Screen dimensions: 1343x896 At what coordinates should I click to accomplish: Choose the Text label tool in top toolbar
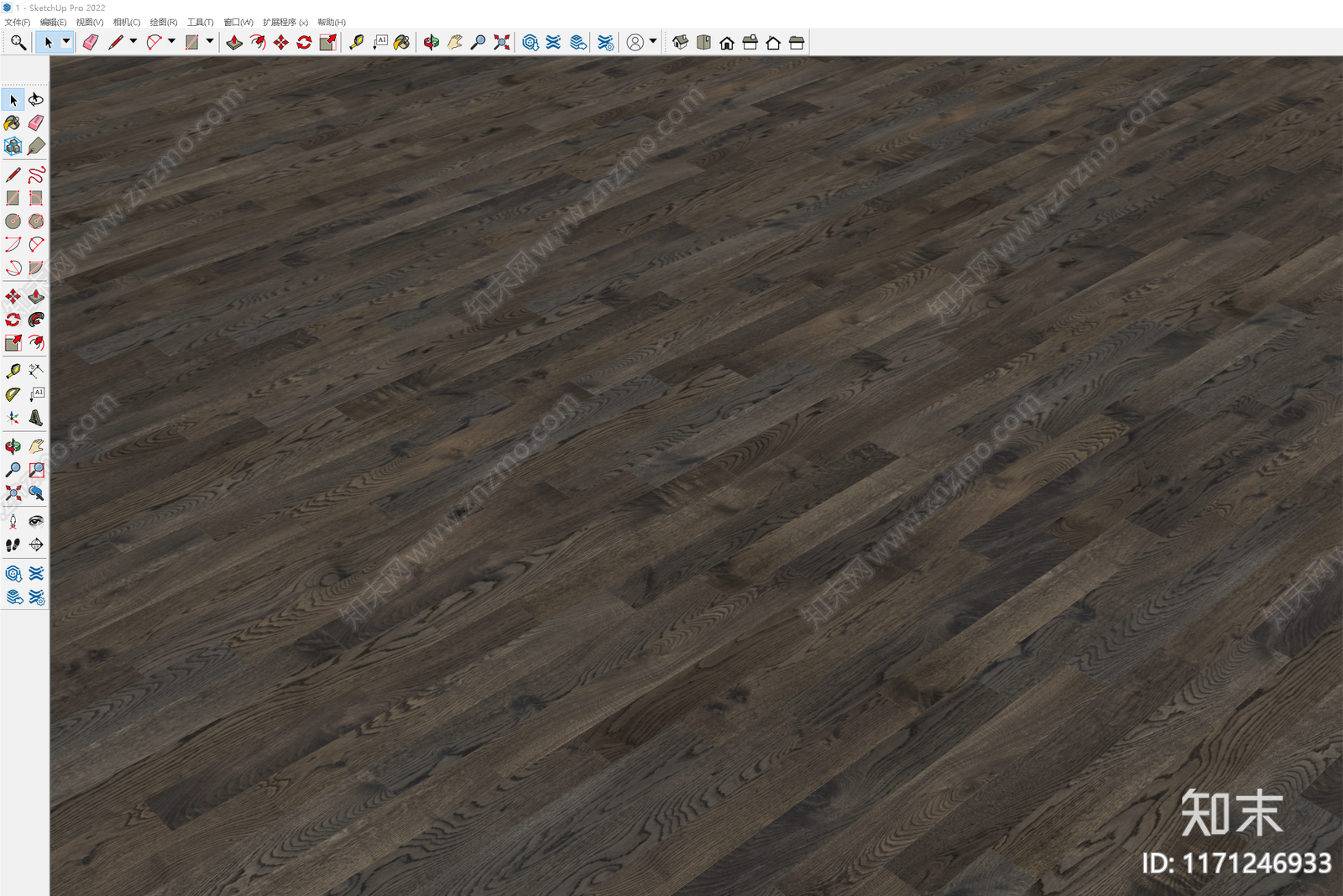(x=380, y=42)
